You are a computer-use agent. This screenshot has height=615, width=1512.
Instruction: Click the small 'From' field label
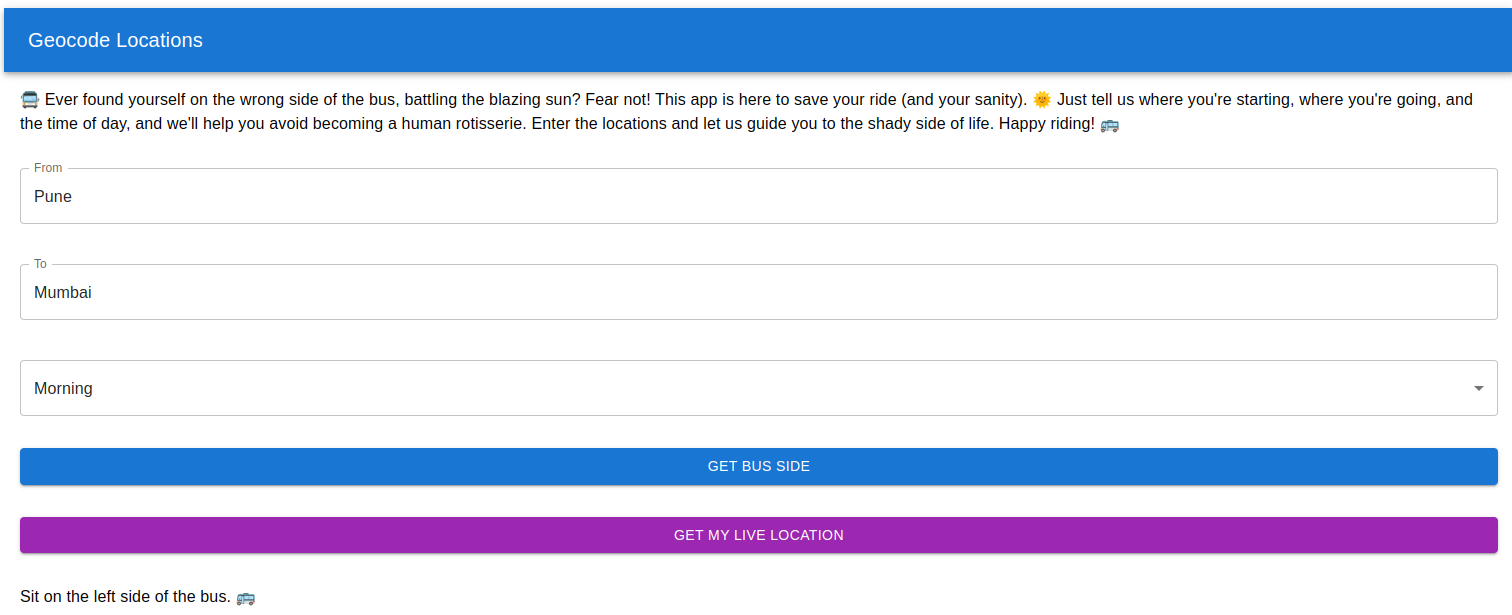click(x=48, y=168)
